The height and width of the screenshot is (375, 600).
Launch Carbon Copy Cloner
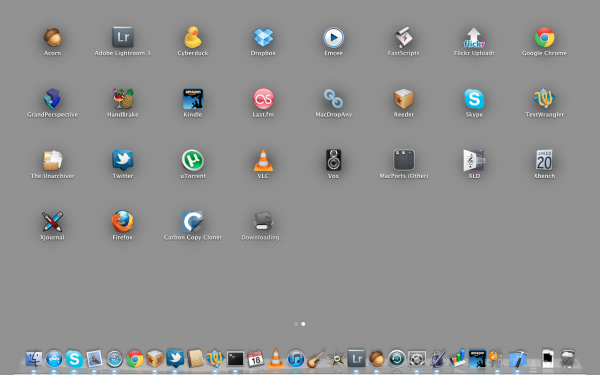193,222
